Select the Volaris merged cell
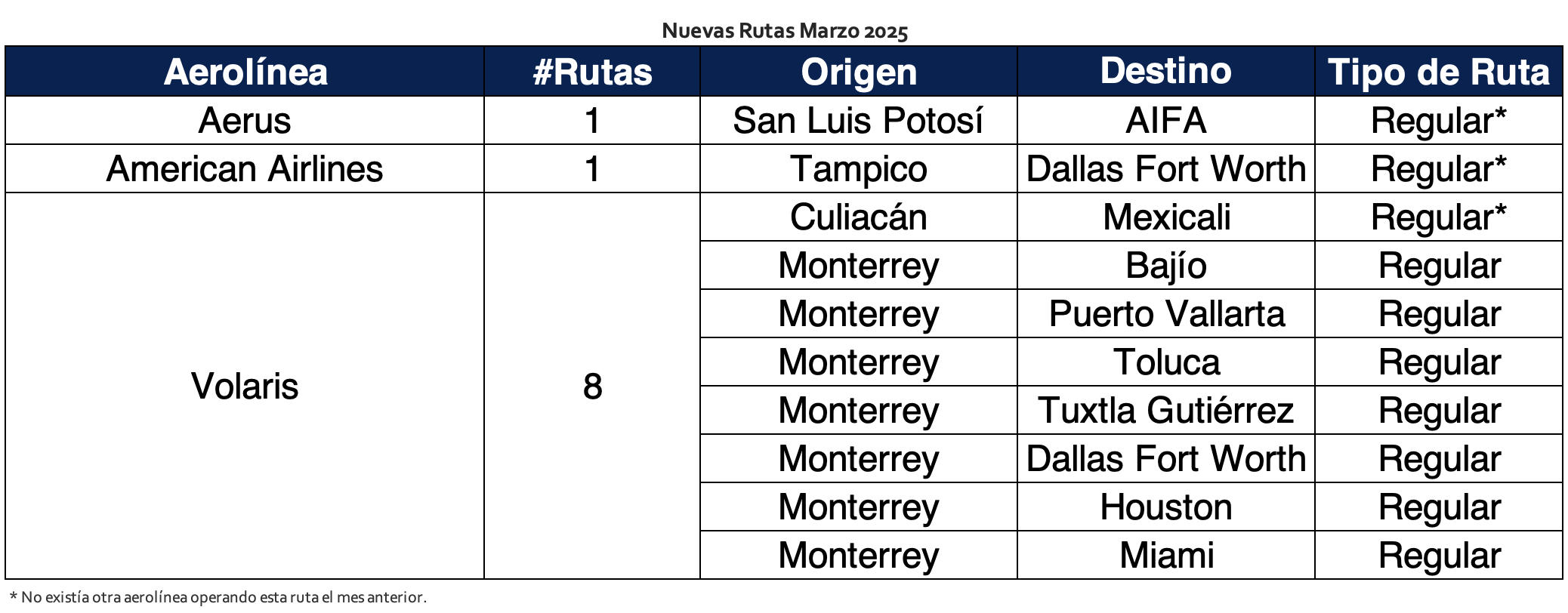 [x=245, y=387]
